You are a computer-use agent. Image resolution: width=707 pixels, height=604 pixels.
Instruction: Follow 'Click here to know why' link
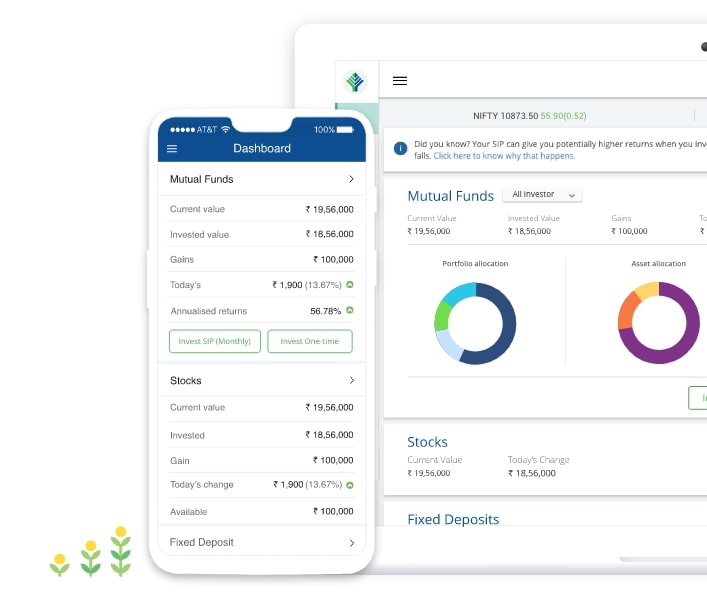(x=504, y=156)
